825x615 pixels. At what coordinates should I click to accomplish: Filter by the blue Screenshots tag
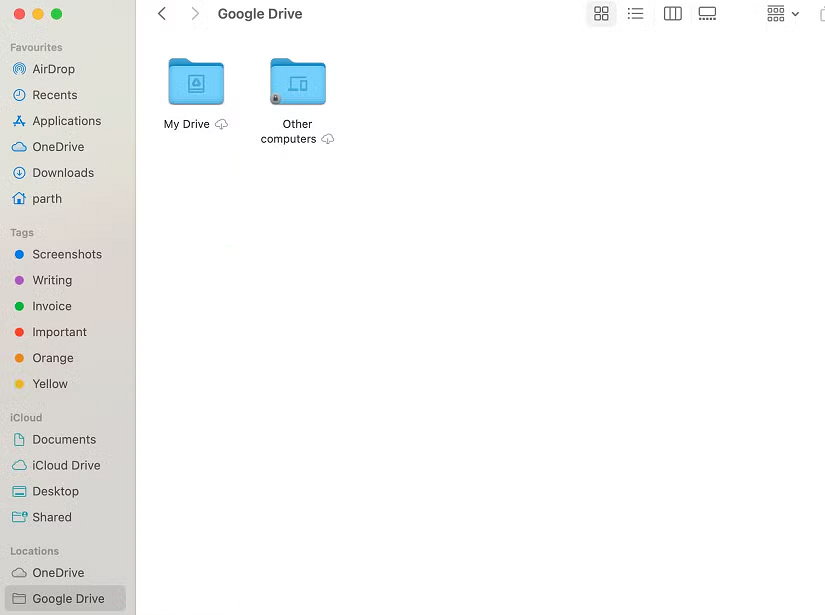click(x=67, y=254)
